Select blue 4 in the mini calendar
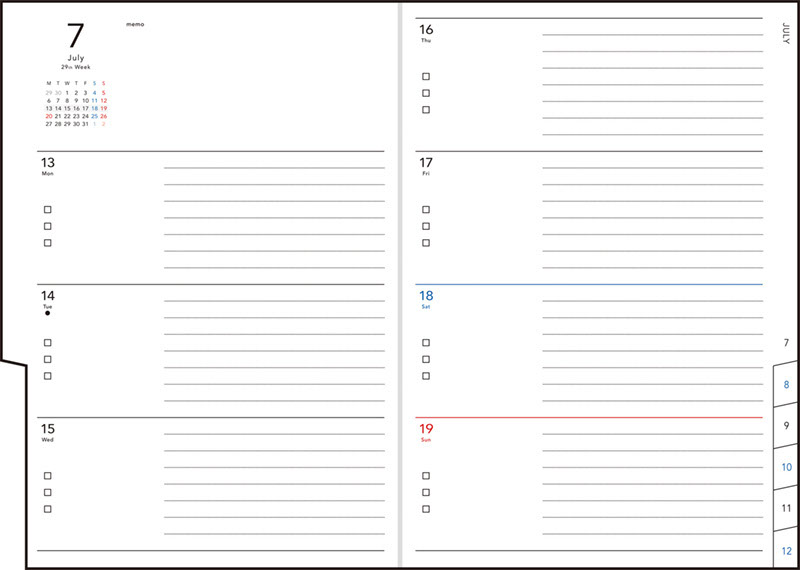800x570 pixels. click(x=94, y=93)
